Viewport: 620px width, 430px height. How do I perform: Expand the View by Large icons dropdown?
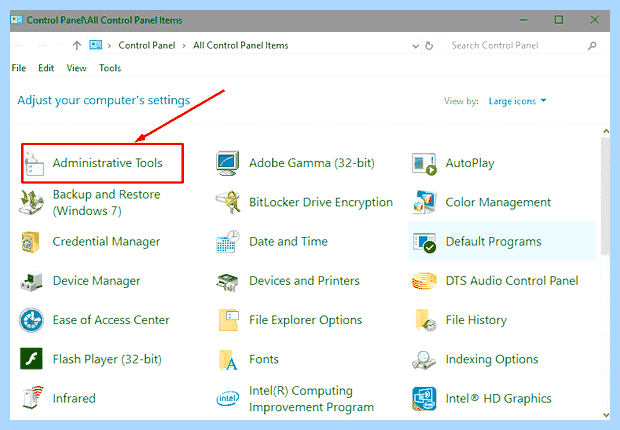click(x=518, y=101)
